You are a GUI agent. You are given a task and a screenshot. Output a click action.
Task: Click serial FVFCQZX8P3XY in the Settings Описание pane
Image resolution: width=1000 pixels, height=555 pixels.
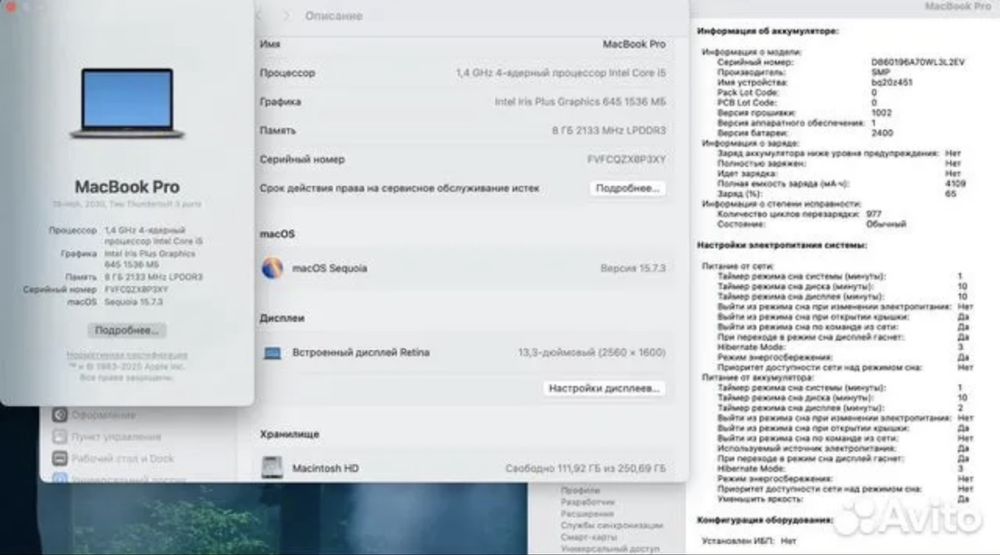pyautogui.click(x=626, y=159)
